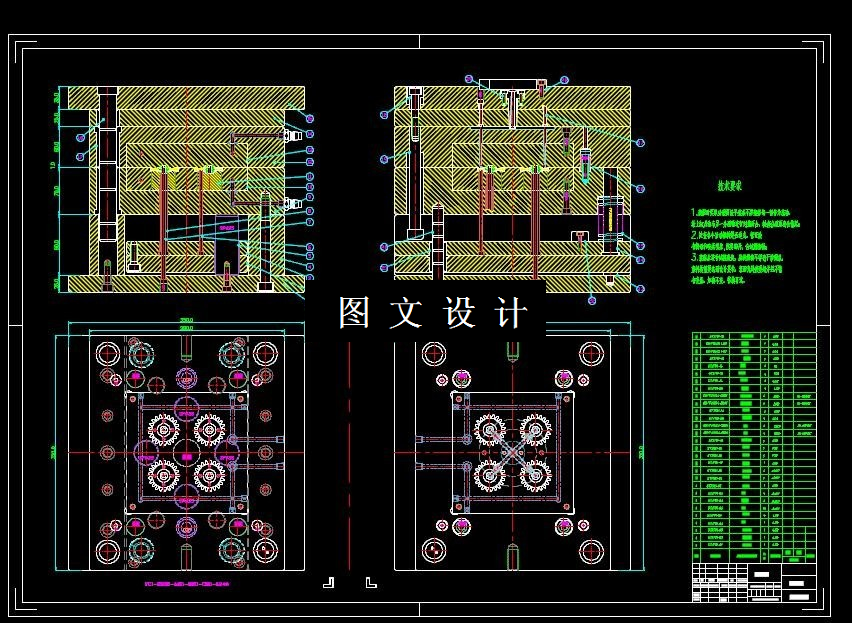852x623 pixels.
Task: Click the green parts list table
Action: [x=754, y=447]
